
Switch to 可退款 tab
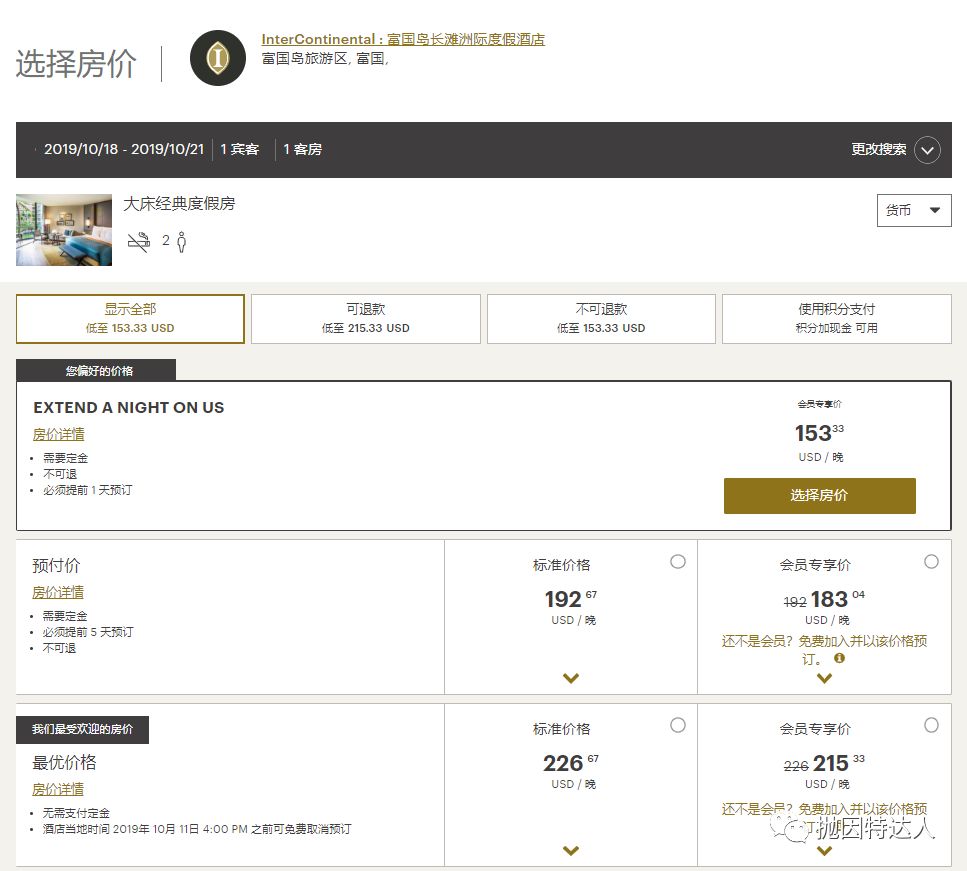366,318
